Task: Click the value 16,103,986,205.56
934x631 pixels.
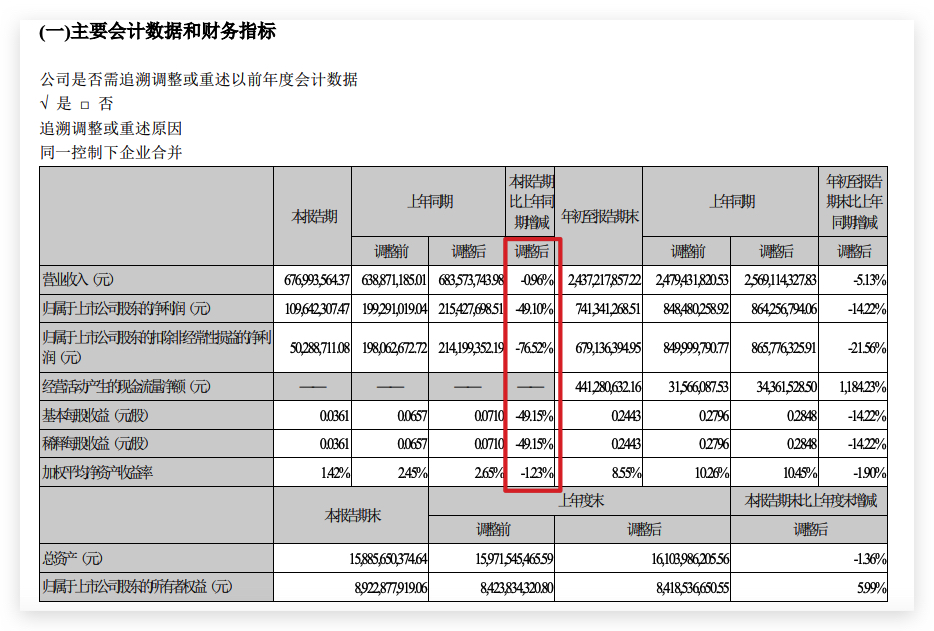Action: [690, 559]
